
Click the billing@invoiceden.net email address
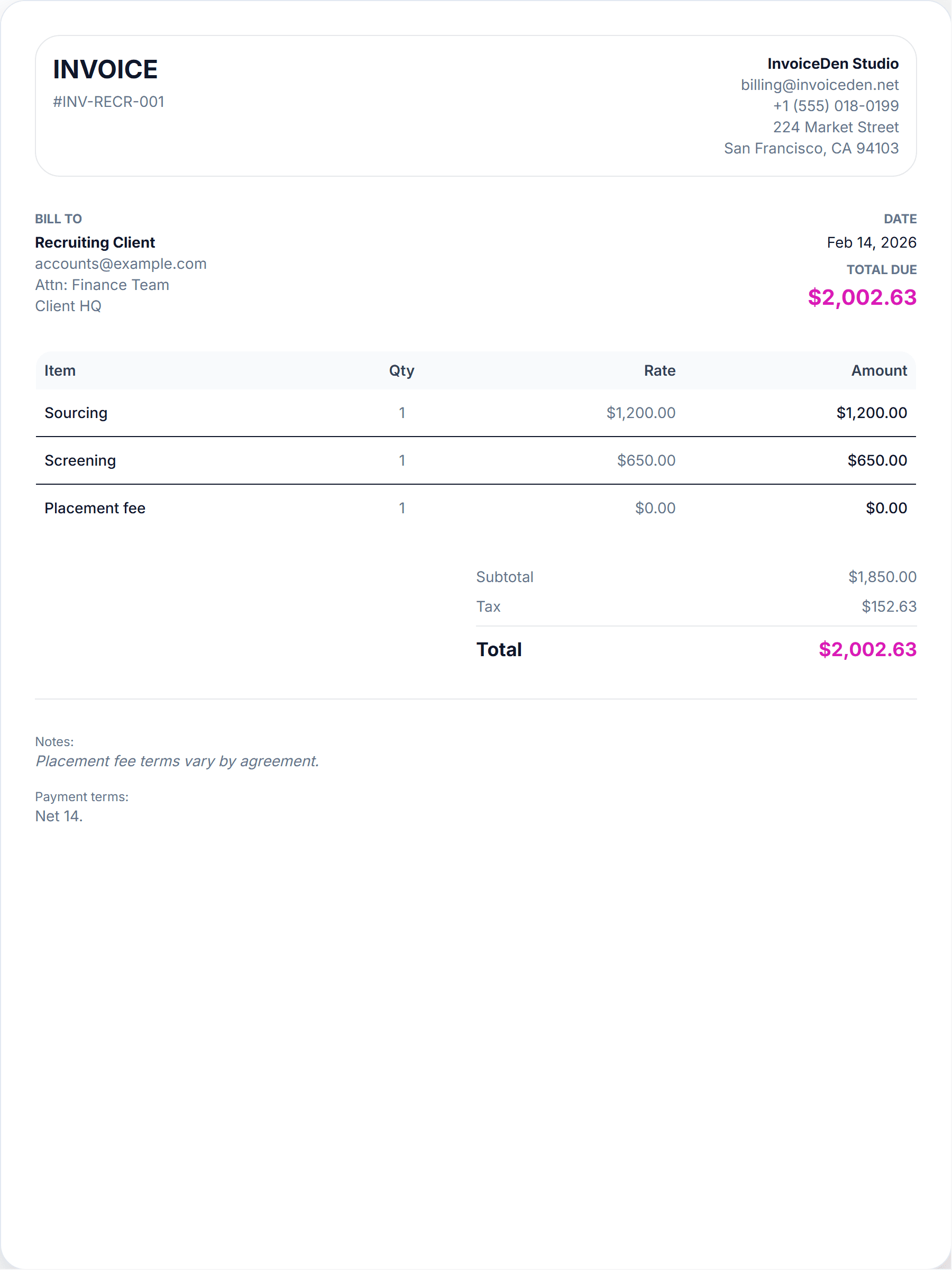point(819,85)
